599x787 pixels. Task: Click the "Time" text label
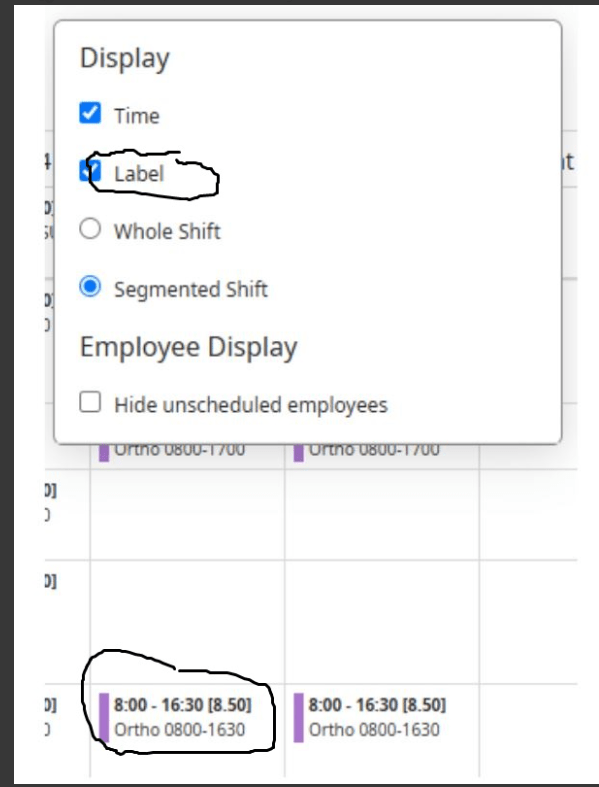tap(137, 116)
